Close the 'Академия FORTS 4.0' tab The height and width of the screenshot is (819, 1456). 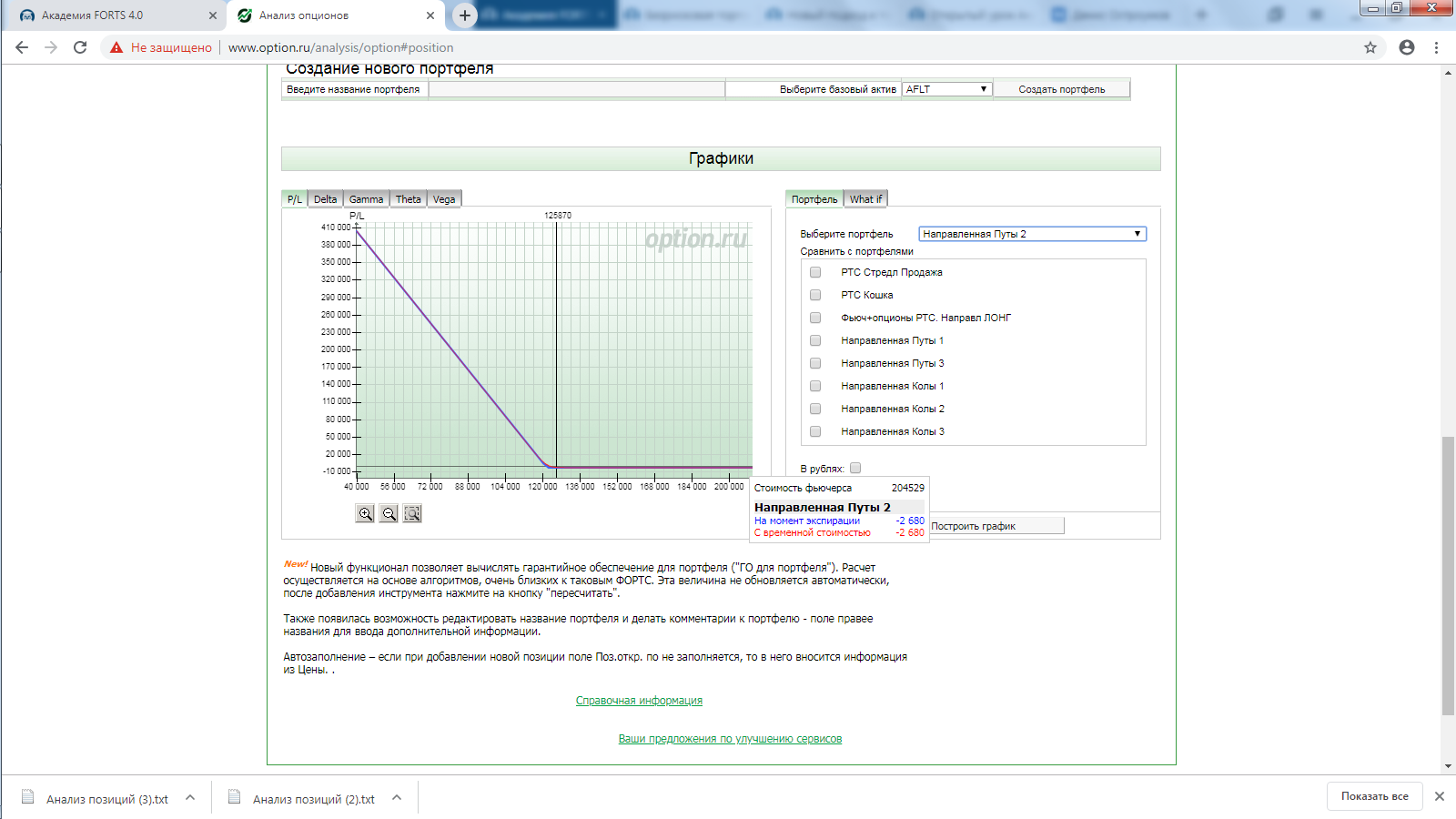pos(213,15)
